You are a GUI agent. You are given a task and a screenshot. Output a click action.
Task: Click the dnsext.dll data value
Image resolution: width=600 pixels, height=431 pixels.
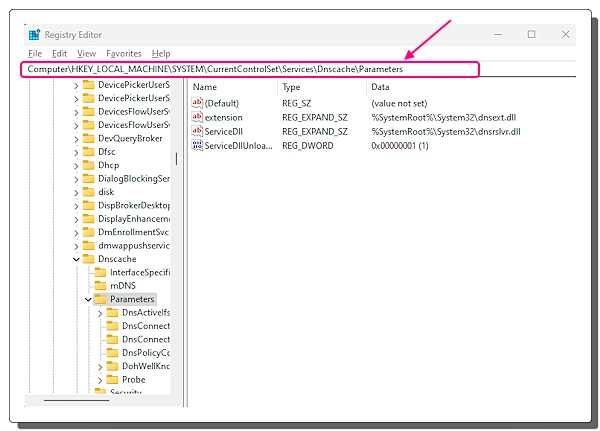pyautogui.click(x=443, y=118)
